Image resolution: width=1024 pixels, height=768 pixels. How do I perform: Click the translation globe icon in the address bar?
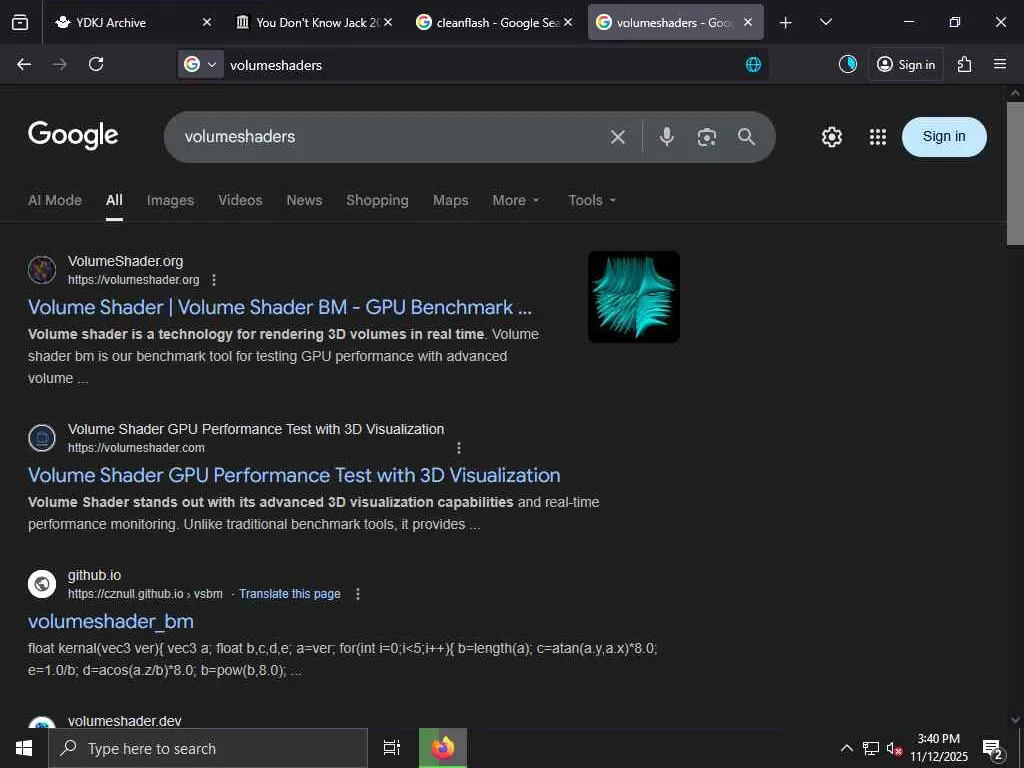coord(753,65)
